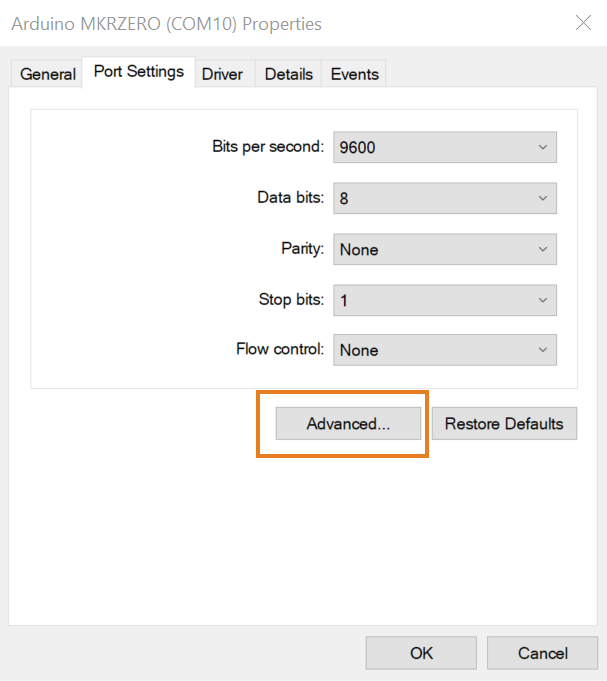The height and width of the screenshot is (681, 607).
Task: Go to the Details tab
Action: (x=288, y=74)
